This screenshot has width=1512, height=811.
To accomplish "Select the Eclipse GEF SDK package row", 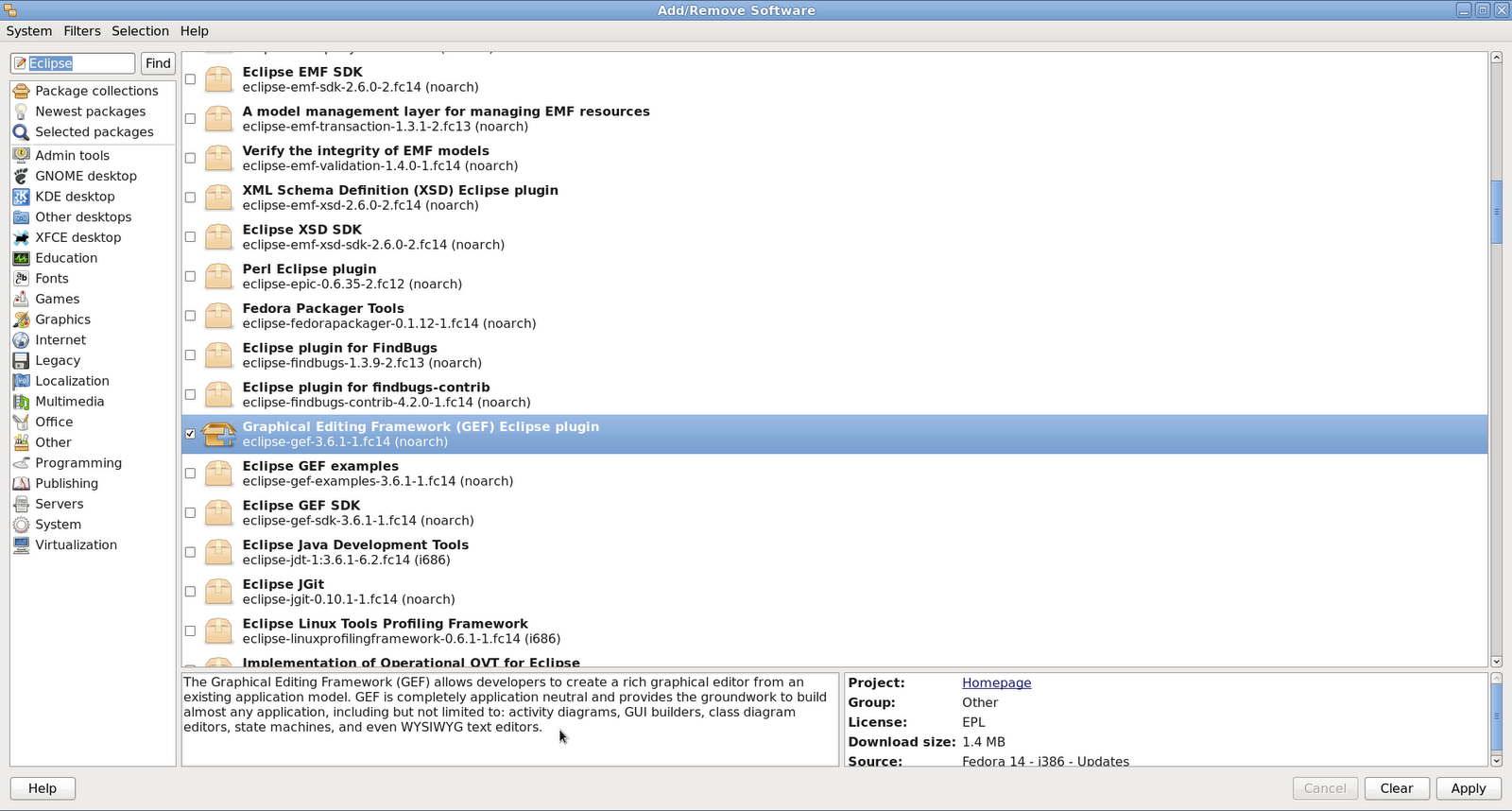I will pos(834,513).
